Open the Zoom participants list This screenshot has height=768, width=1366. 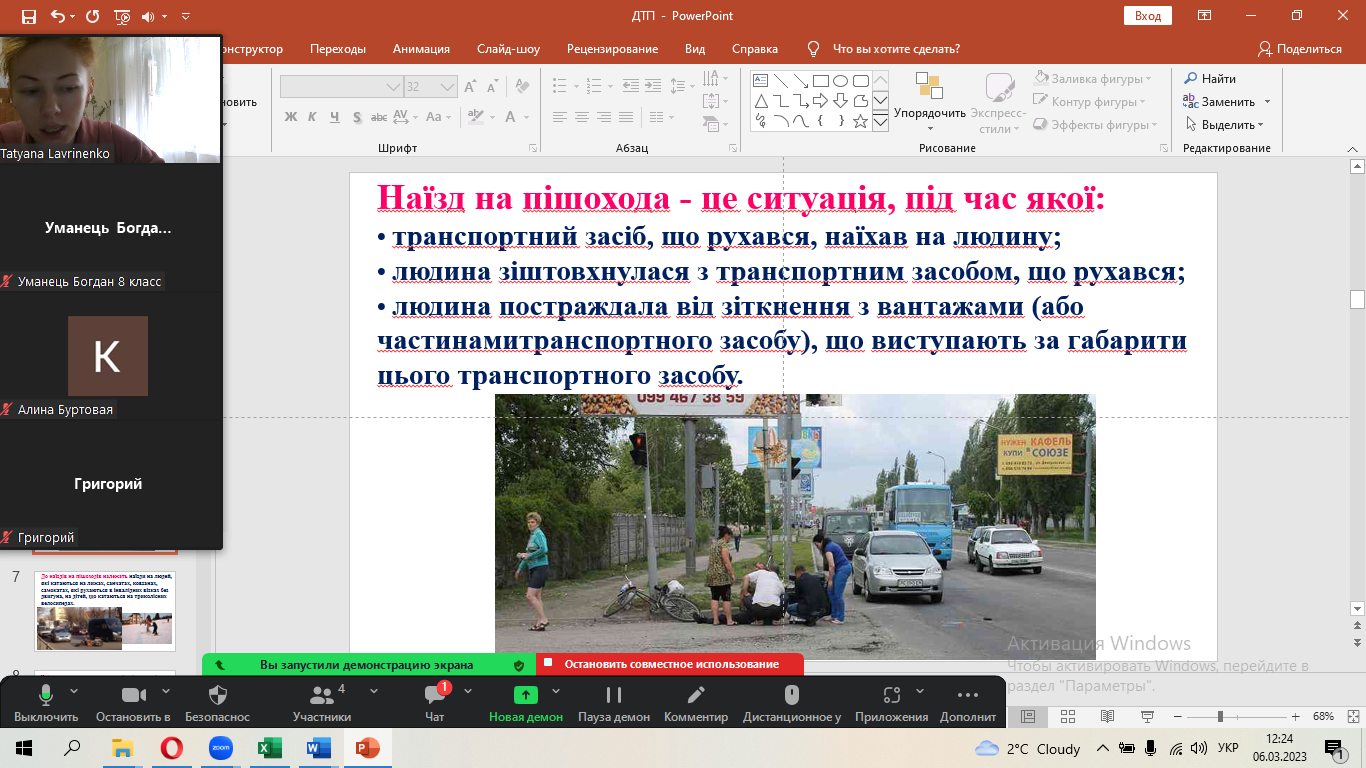(321, 696)
